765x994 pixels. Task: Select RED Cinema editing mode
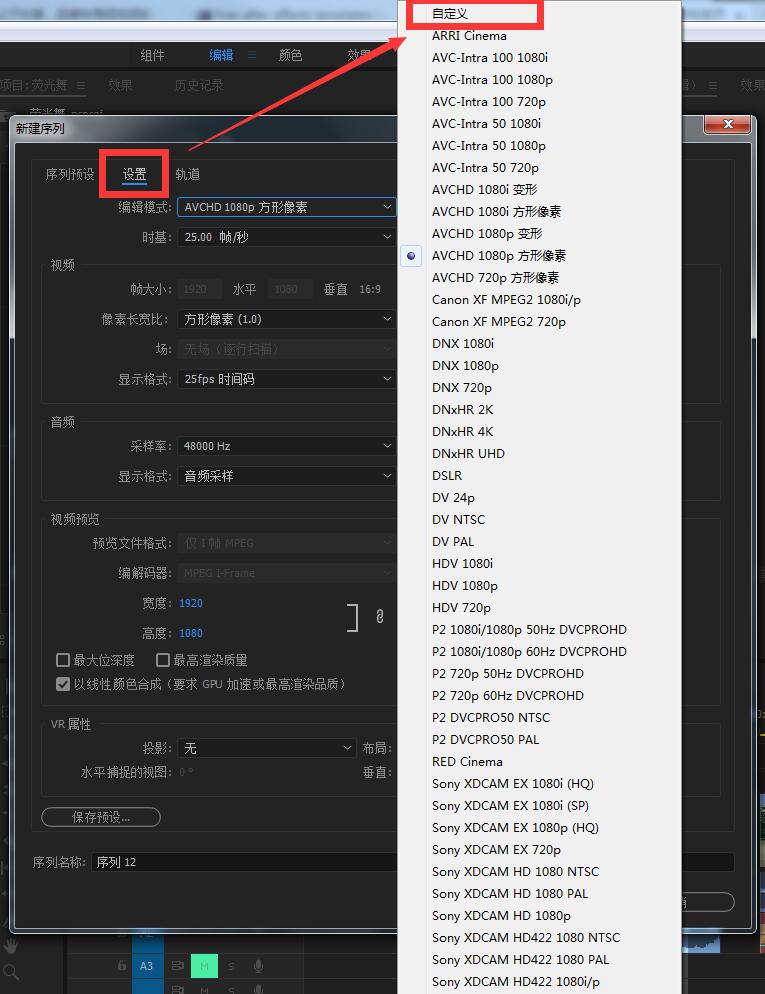click(467, 762)
